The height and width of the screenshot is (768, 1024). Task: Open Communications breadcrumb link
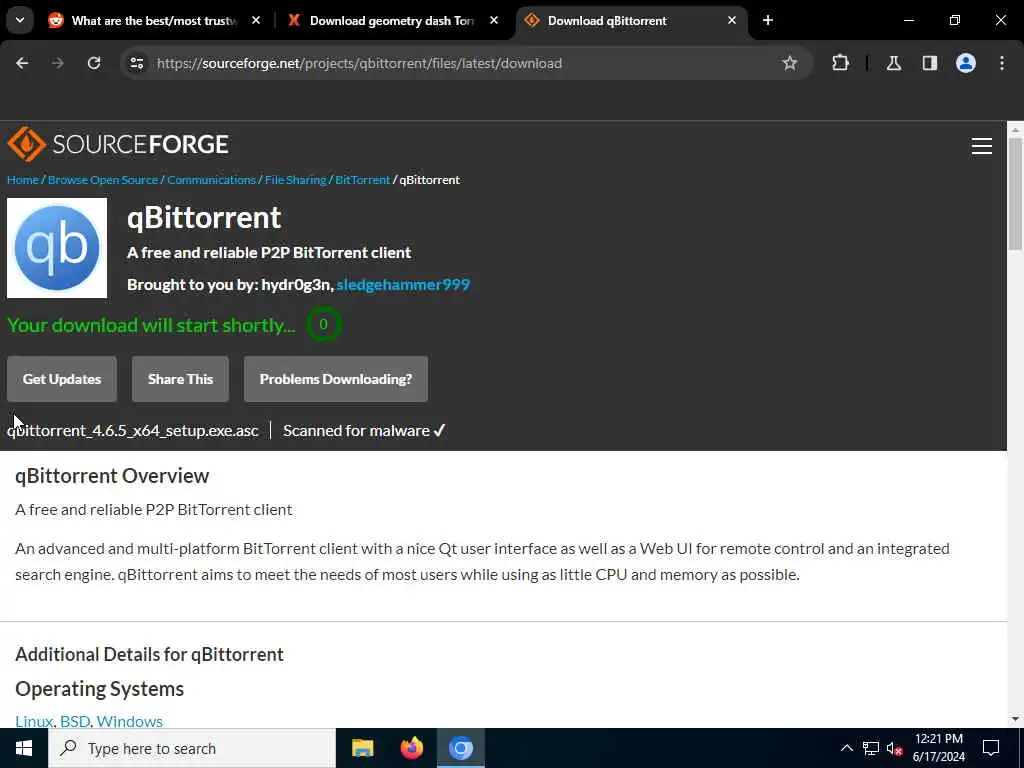point(211,180)
